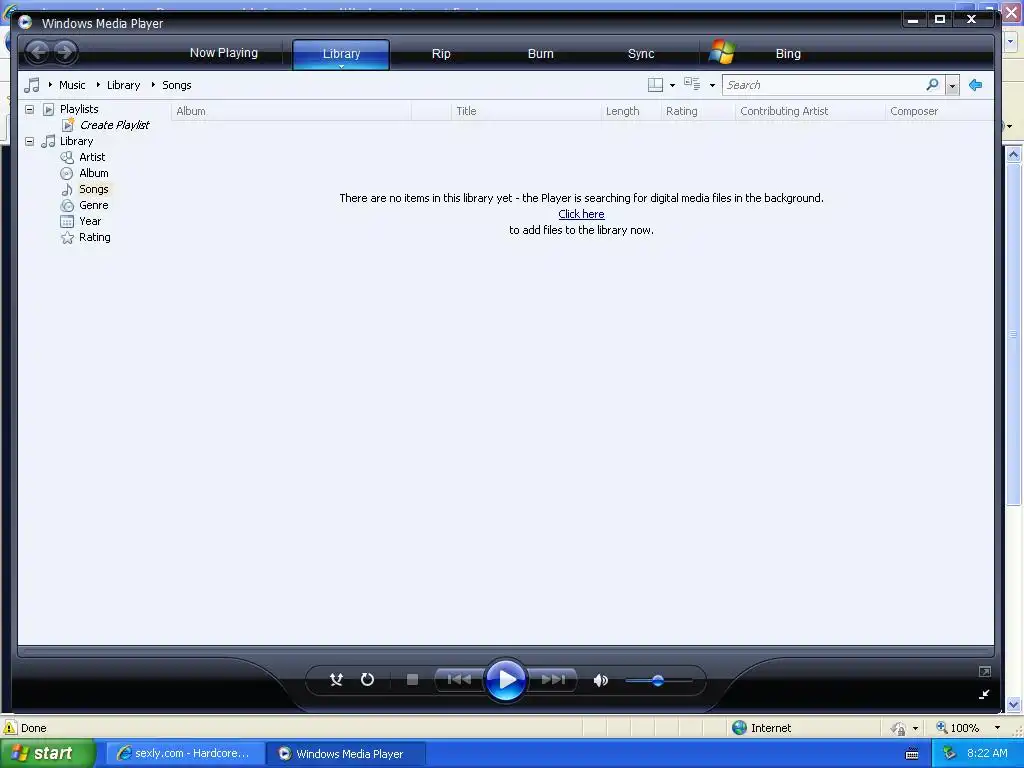The image size is (1024, 768).
Task: Select Album in the library tree
Action: click(94, 173)
